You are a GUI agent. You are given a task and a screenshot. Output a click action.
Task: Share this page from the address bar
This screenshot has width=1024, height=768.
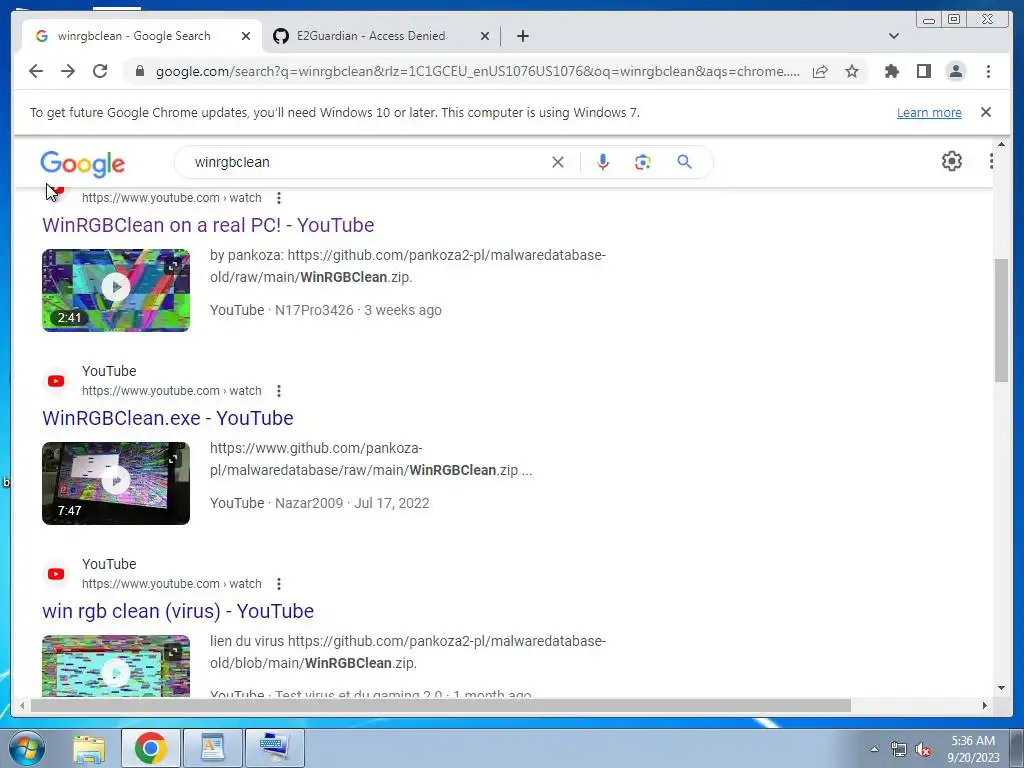point(820,71)
